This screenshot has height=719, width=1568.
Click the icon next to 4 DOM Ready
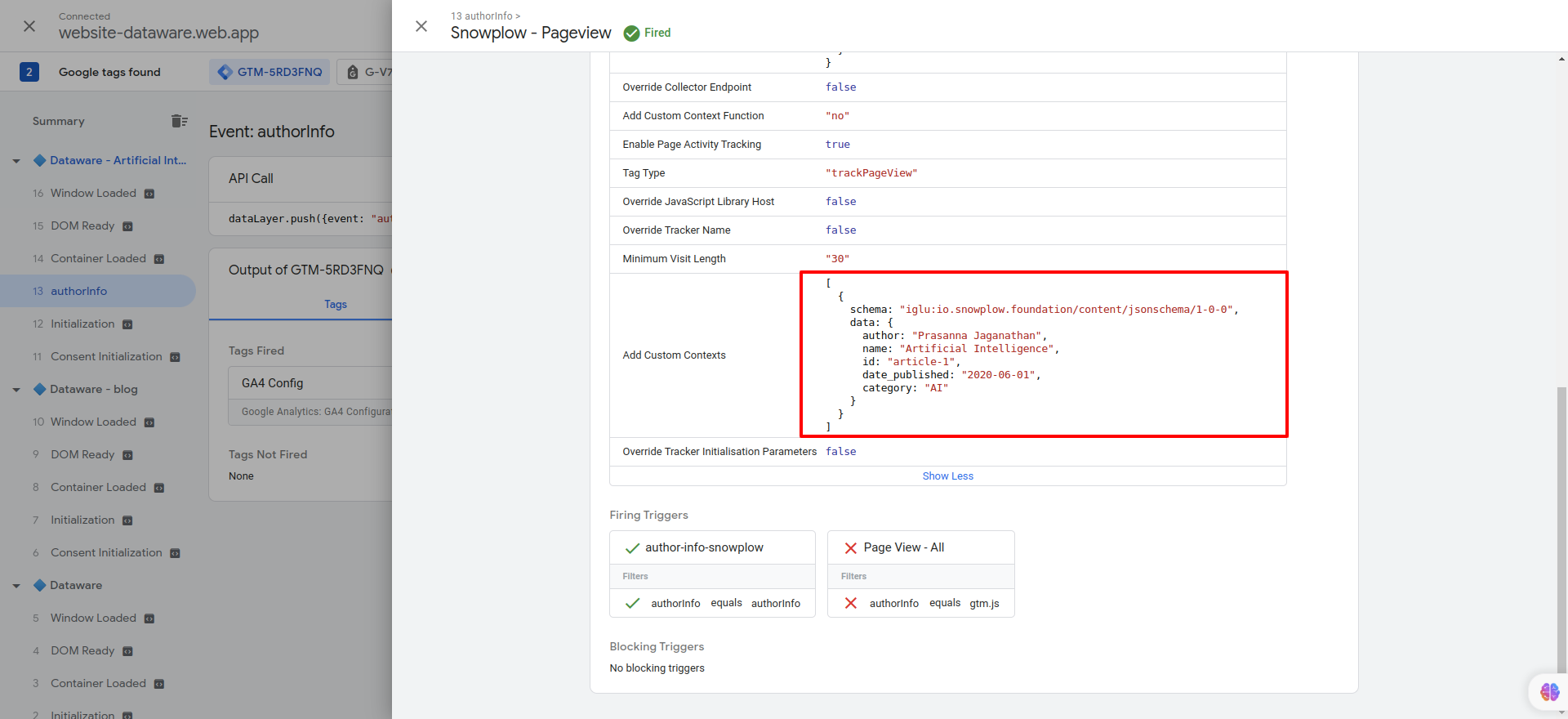tap(127, 651)
